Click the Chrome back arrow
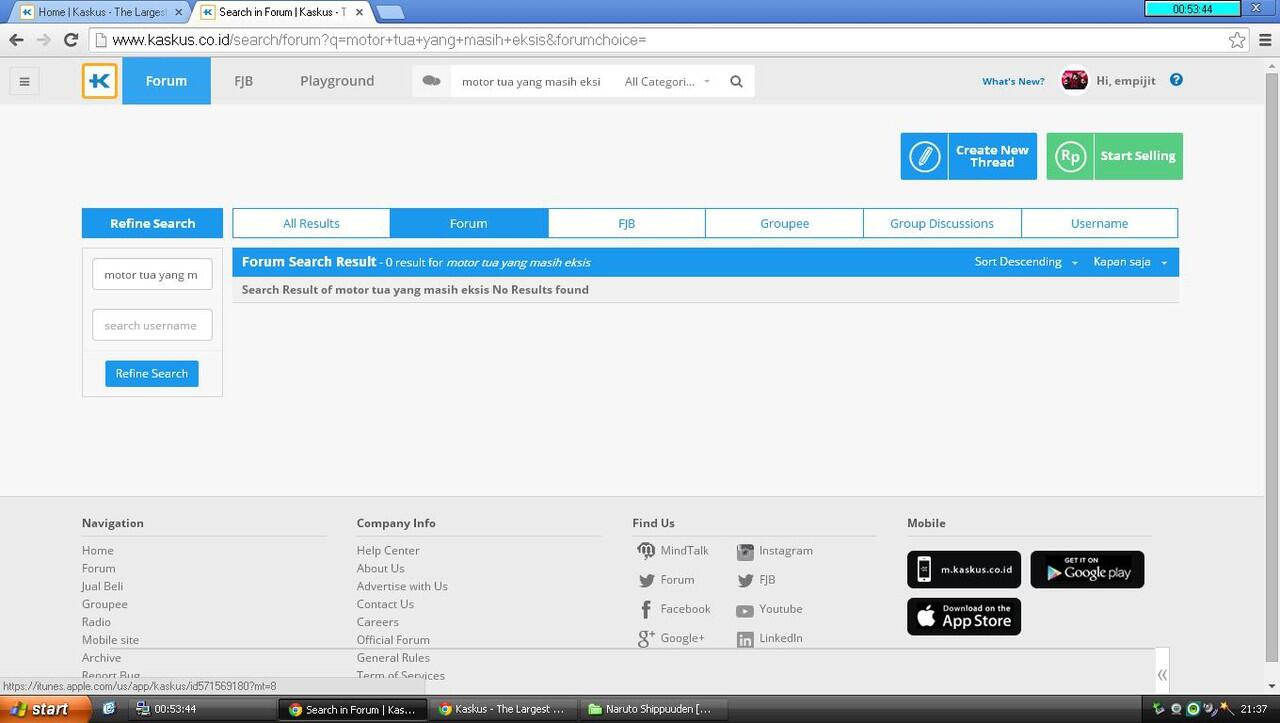The image size is (1280, 723). coord(16,40)
